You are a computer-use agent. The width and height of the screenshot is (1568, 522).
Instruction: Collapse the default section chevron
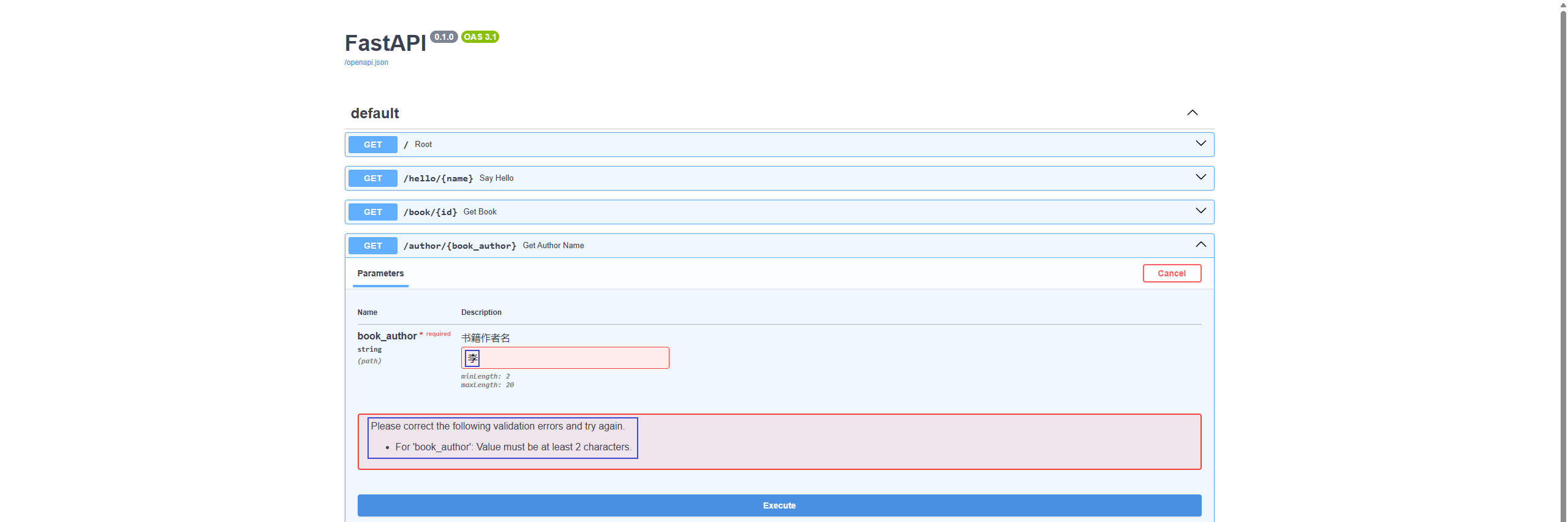pos(1192,113)
